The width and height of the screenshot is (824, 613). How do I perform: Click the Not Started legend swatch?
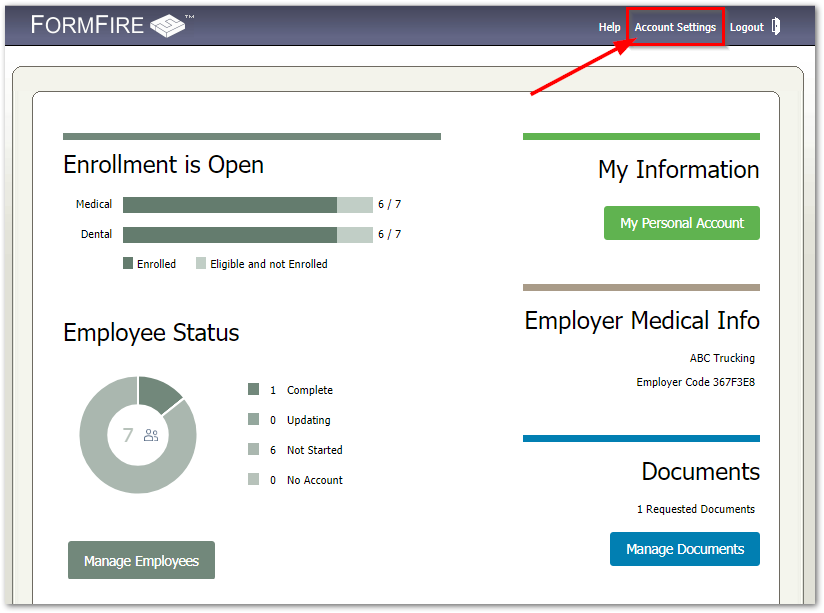click(x=253, y=449)
